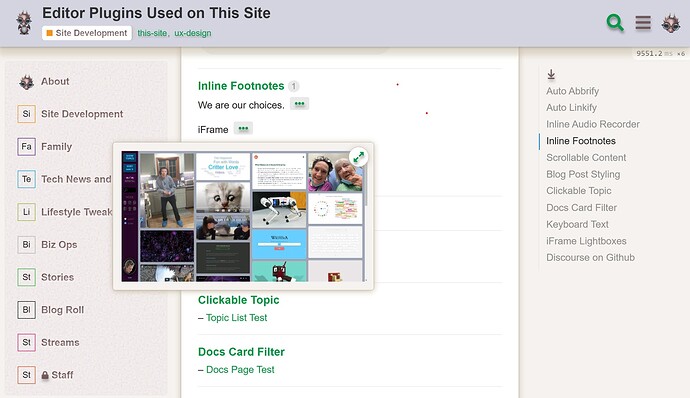The image size is (690, 398).
Task: Click the St badge for Staff
Action: 26,375
